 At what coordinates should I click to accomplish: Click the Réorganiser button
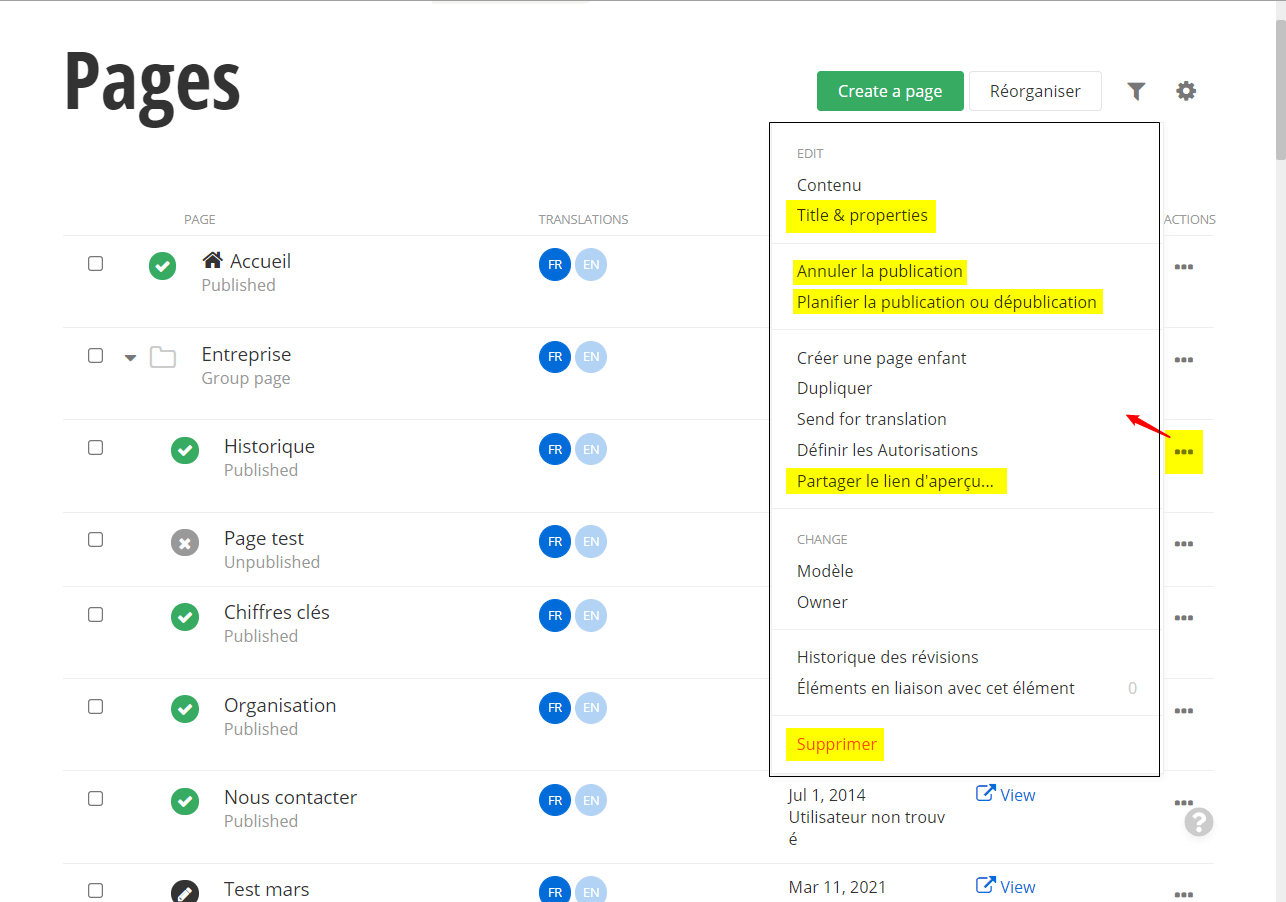click(x=1035, y=91)
